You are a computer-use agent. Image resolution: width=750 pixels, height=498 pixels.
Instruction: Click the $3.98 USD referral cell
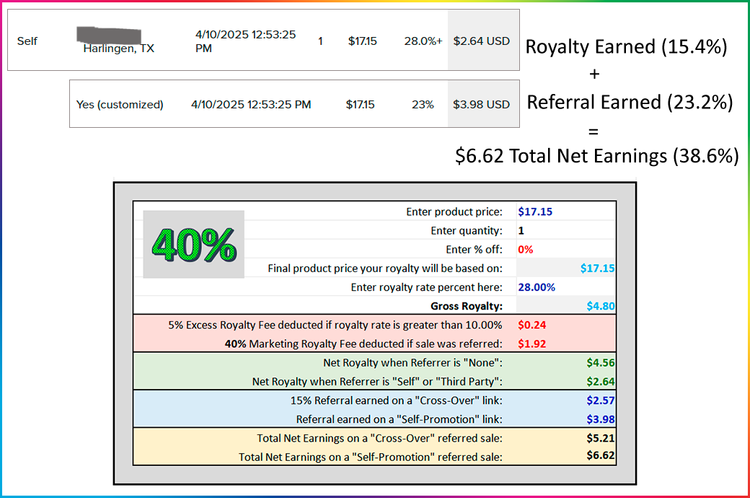[482, 103]
